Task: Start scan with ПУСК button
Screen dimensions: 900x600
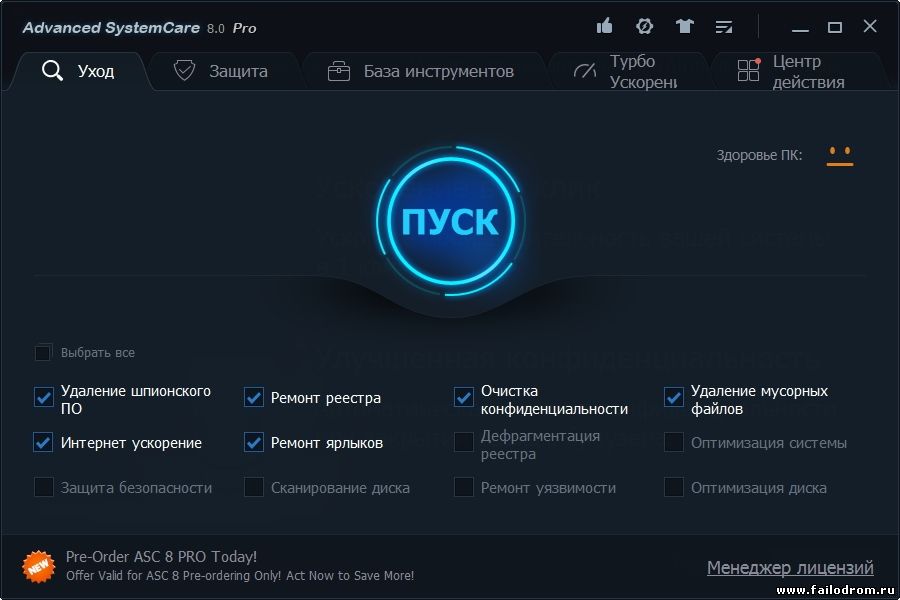Action: [451, 221]
